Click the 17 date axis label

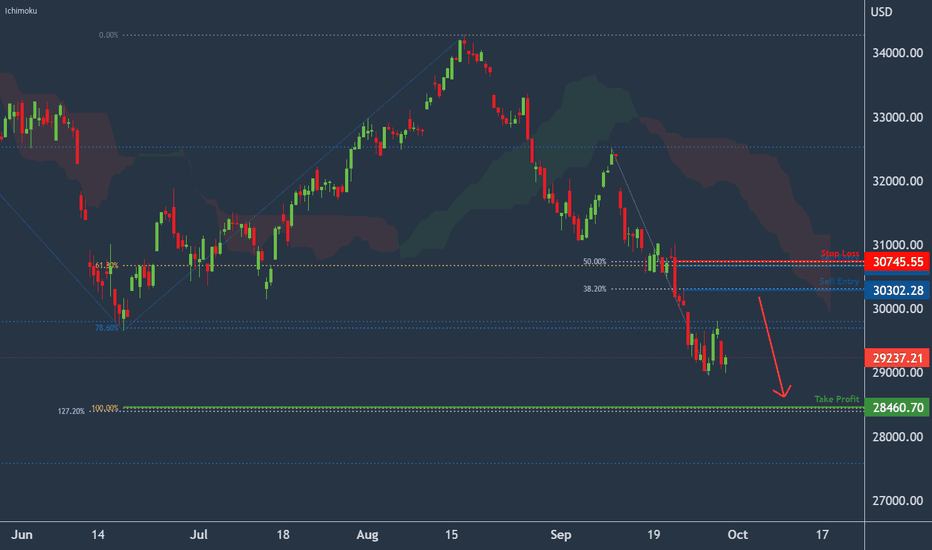[x=822, y=535]
